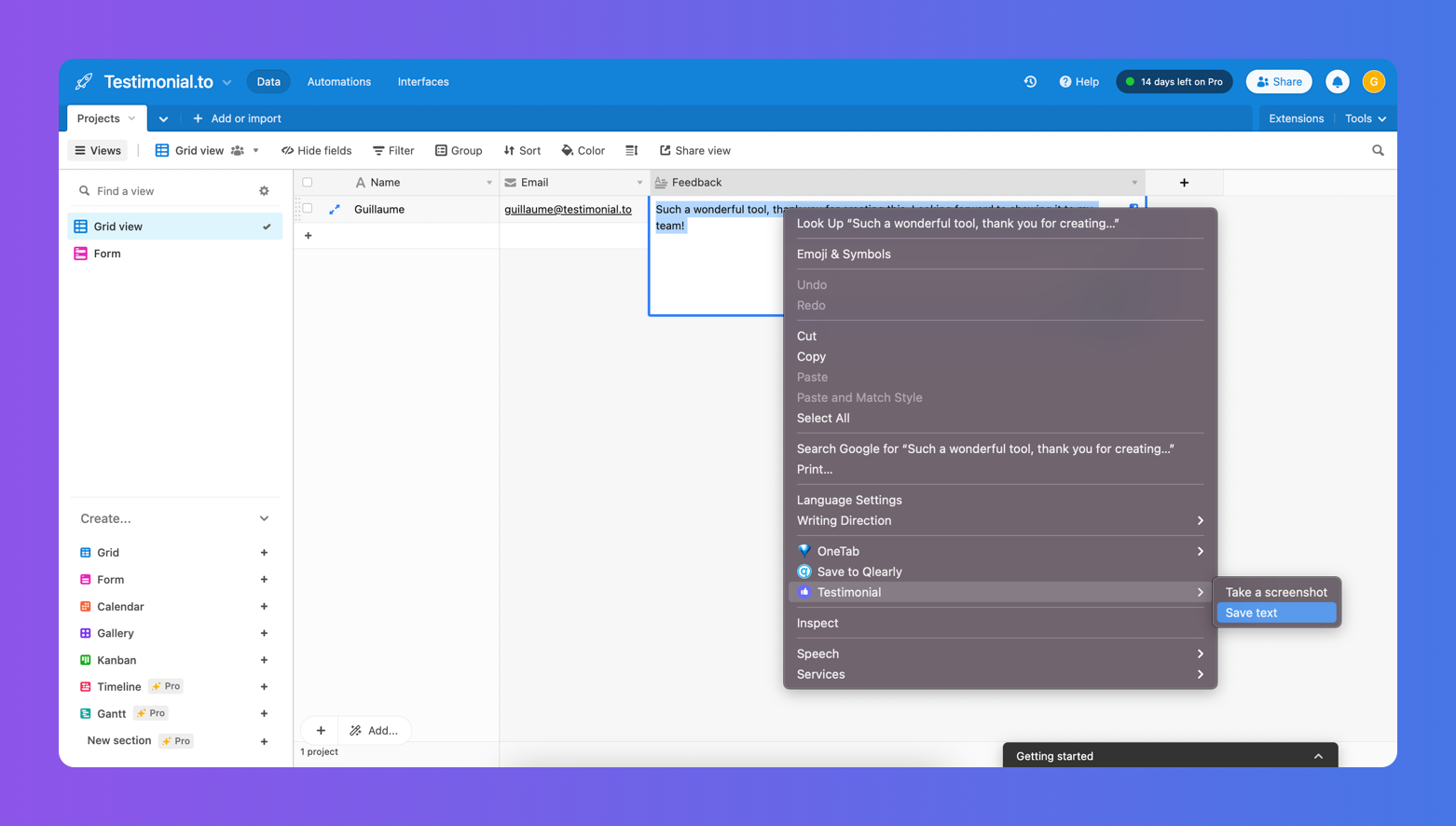The width and height of the screenshot is (1456, 826).
Task: Click plus next to Grid in Create
Action: (x=264, y=553)
